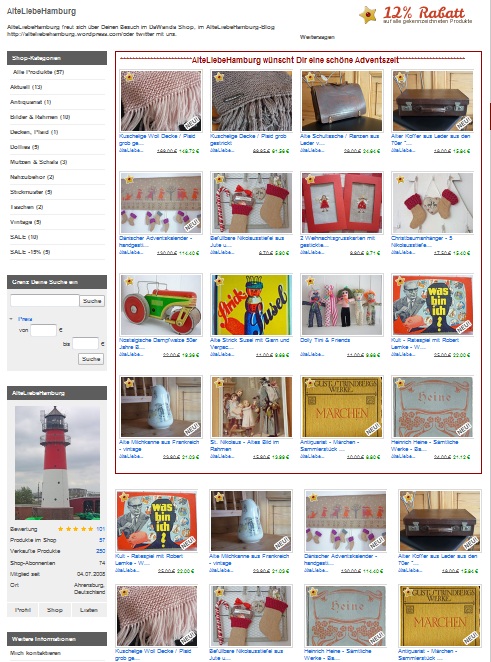The height and width of the screenshot is (662, 491).
Task: Click the Suche button next to search field
Action: 92,301
